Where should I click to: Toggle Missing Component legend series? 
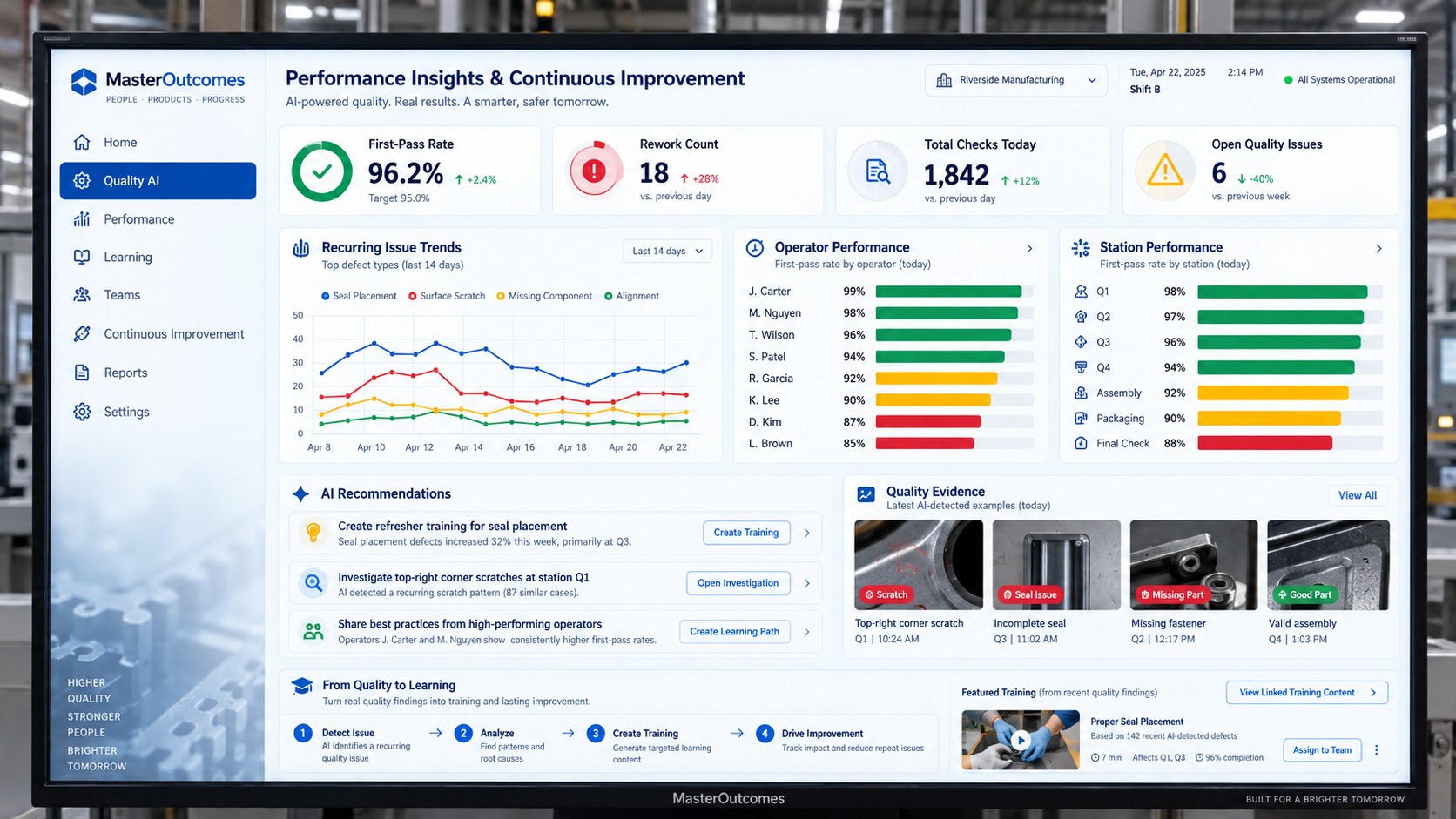pos(544,296)
